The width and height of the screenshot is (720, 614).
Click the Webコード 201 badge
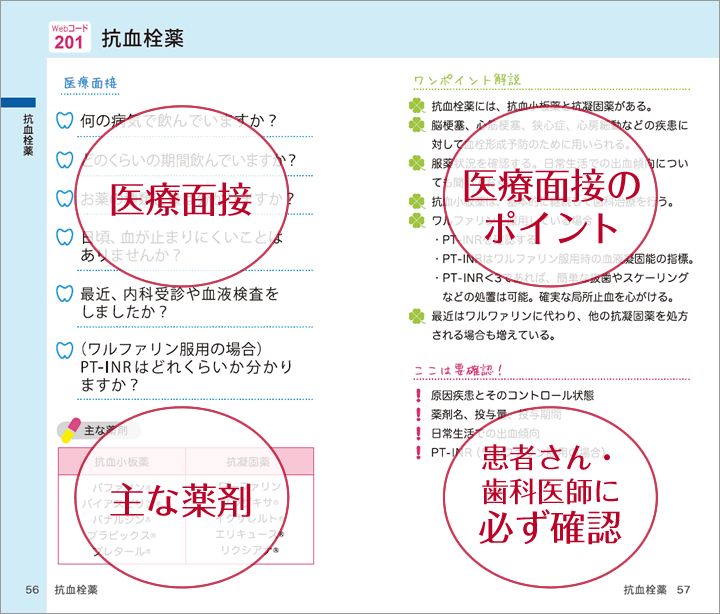(x=70, y=38)
